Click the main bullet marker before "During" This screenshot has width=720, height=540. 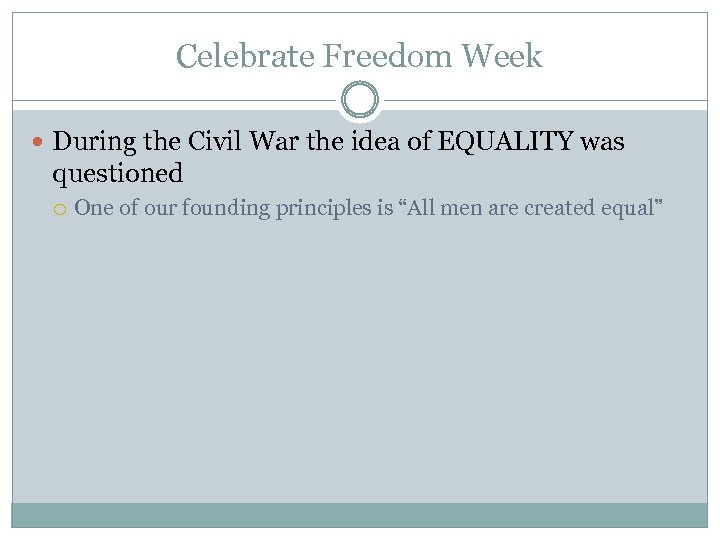[41, 143]
